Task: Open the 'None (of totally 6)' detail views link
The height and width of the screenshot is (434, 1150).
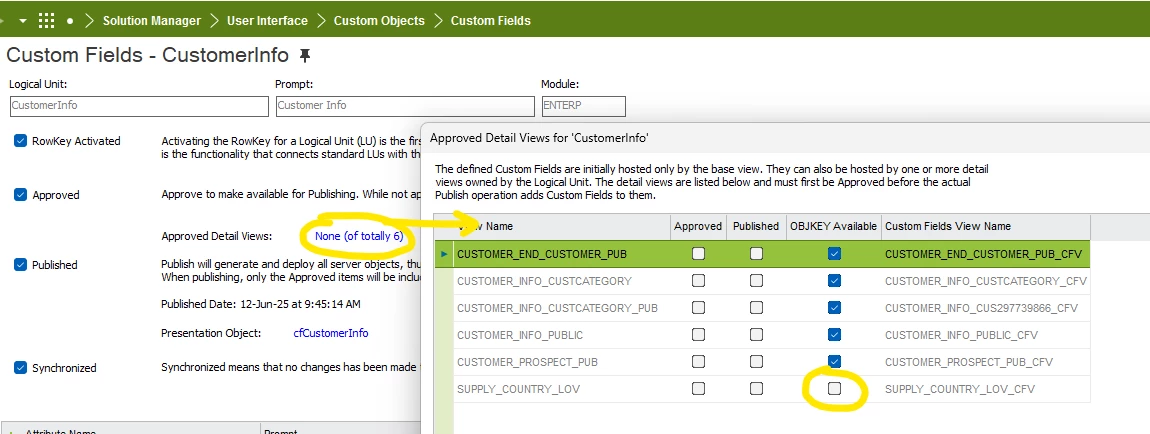Action: point(359,236)
